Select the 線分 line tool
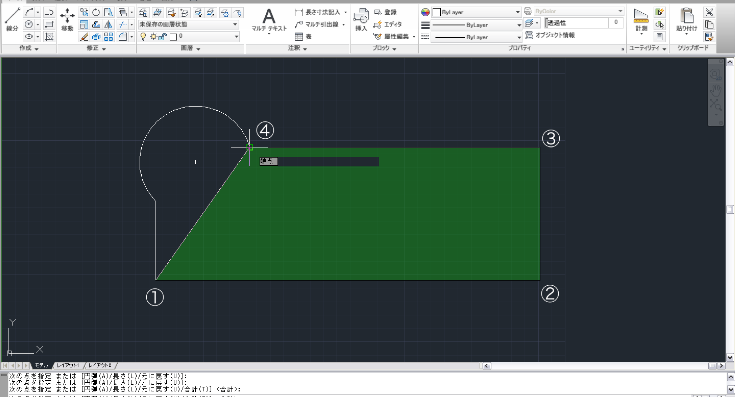 click(12, 20)
